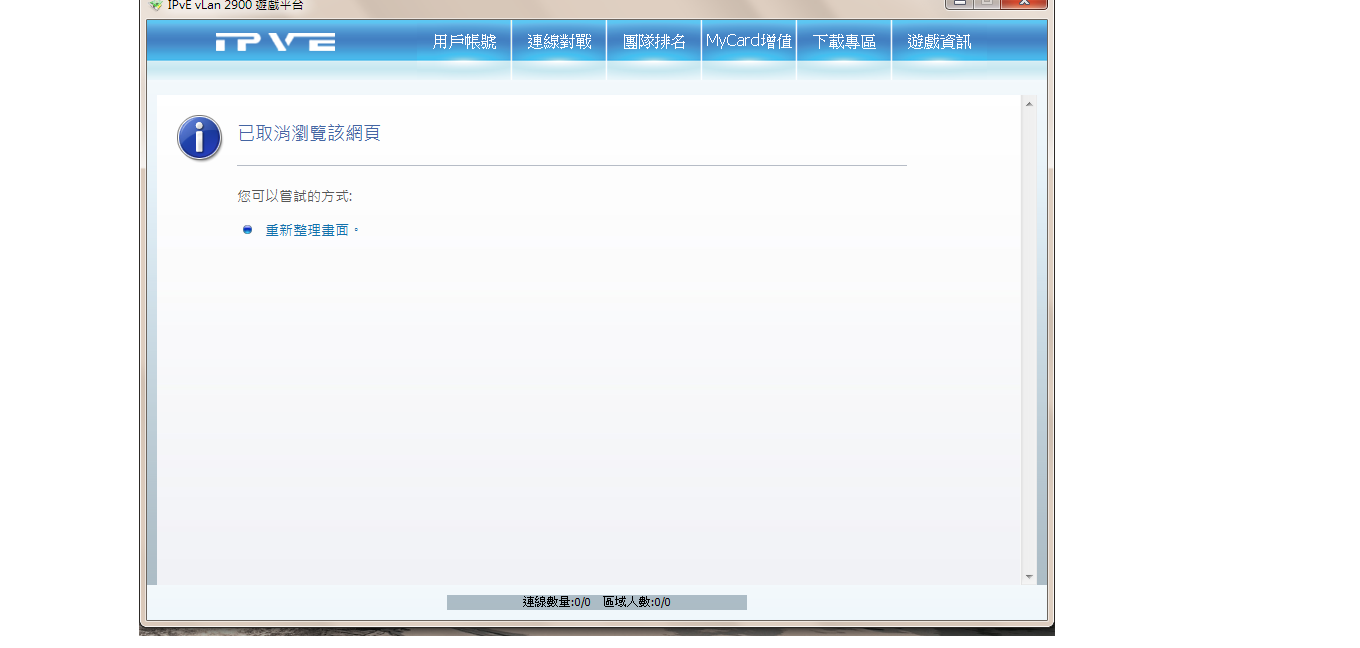Click the scrollbar up arrow
1360x648 pixels.
click(x=1029, y=103)
